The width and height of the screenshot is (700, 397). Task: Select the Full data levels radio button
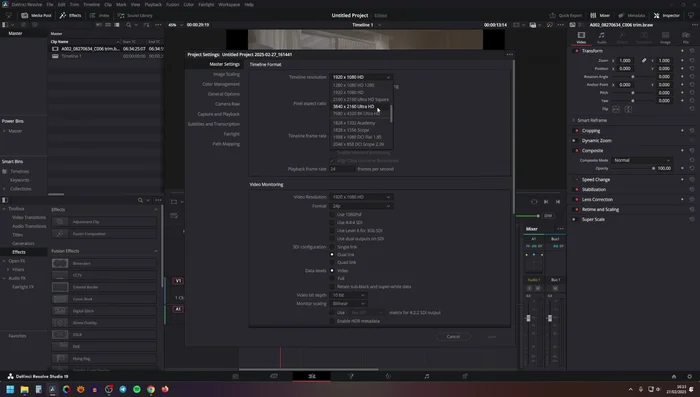tap(332, 278)
